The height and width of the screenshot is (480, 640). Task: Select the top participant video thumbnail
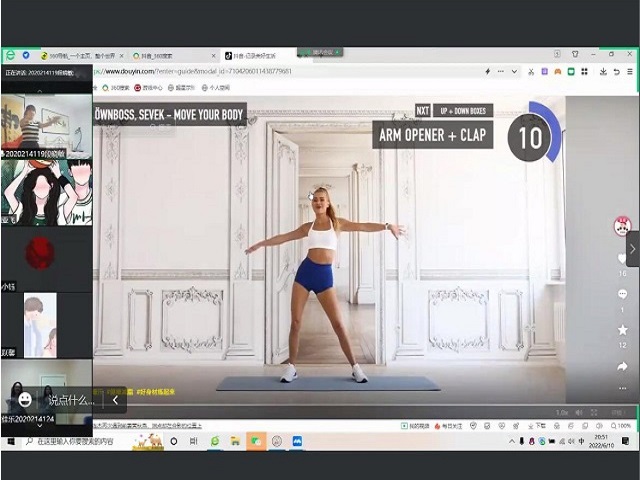[46, 125]
